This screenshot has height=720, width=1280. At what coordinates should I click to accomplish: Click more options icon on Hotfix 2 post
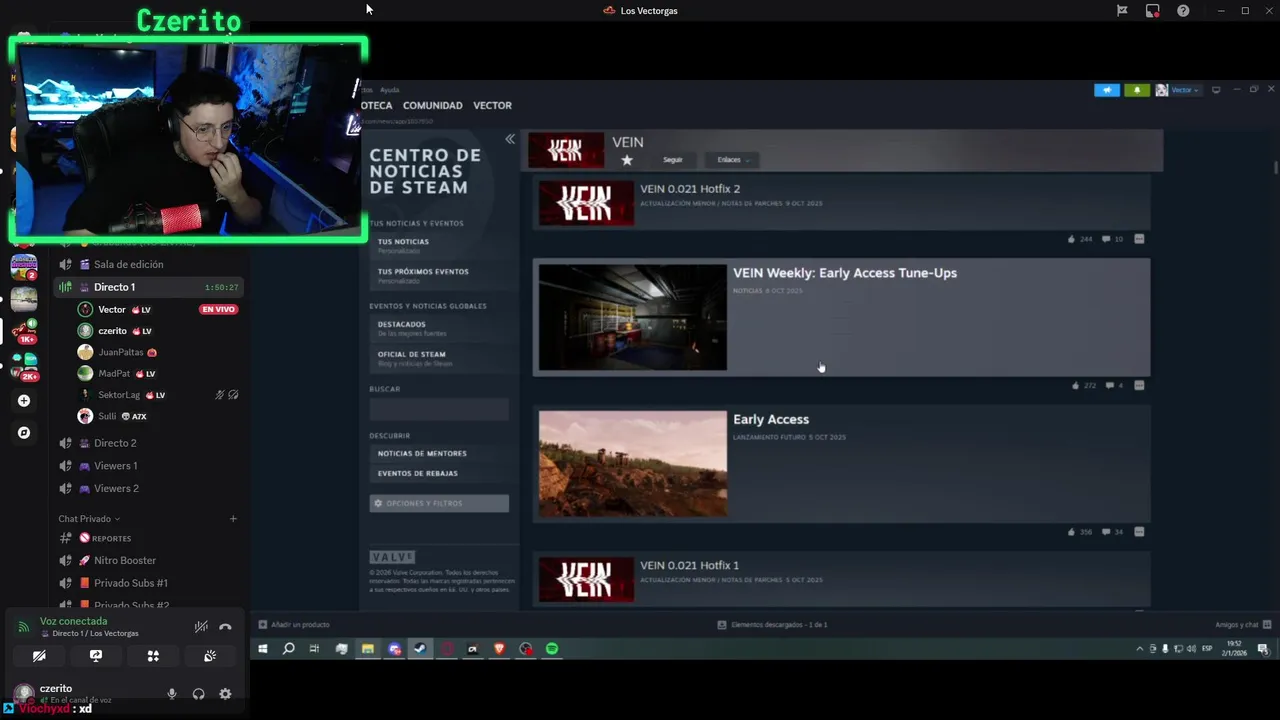coord(1139,239)
